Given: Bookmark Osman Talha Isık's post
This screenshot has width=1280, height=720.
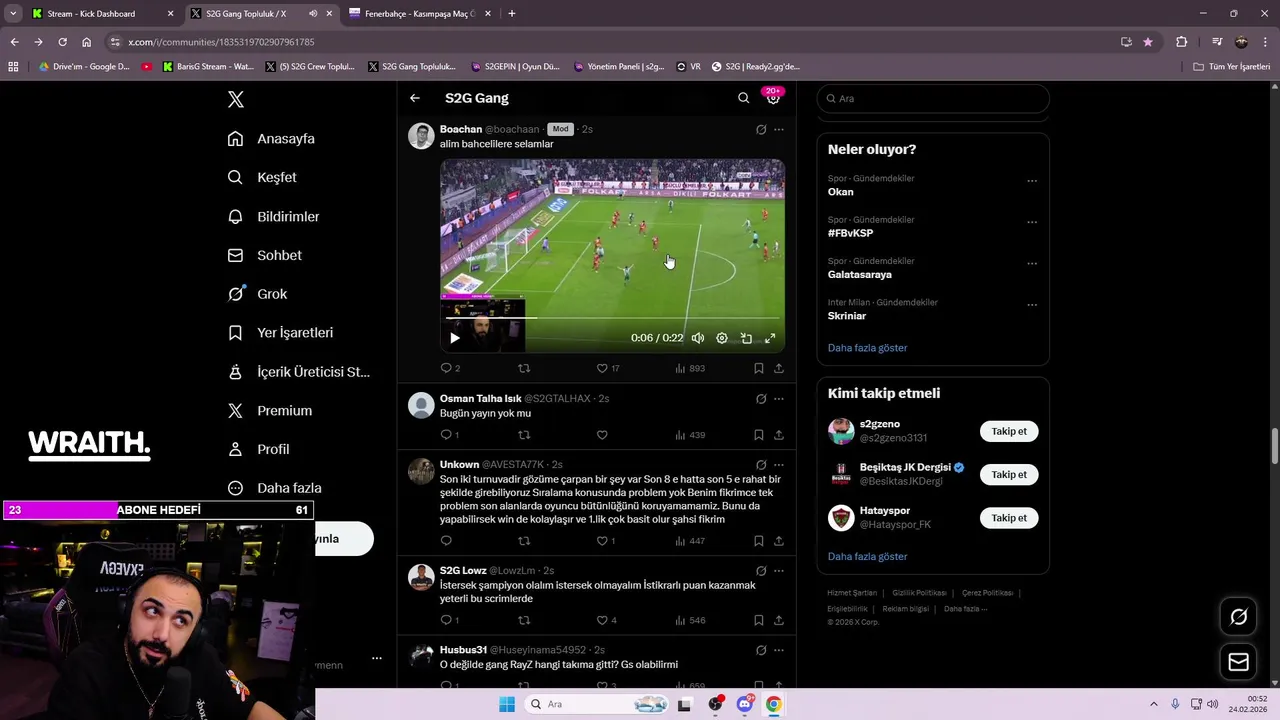Looking at the screenshot, I should (x=758, y=435).
